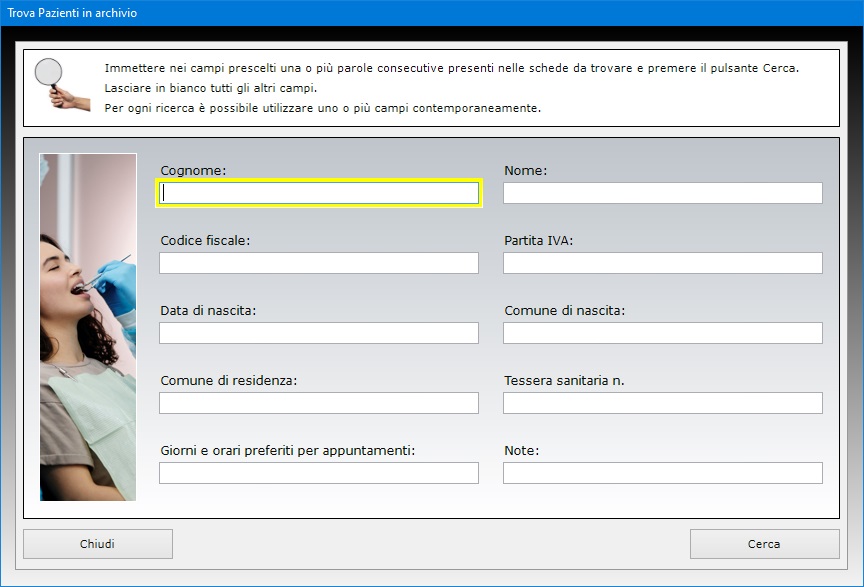Activate the Partita IVA field
This screenshot has height=587, width=864.
663,263
